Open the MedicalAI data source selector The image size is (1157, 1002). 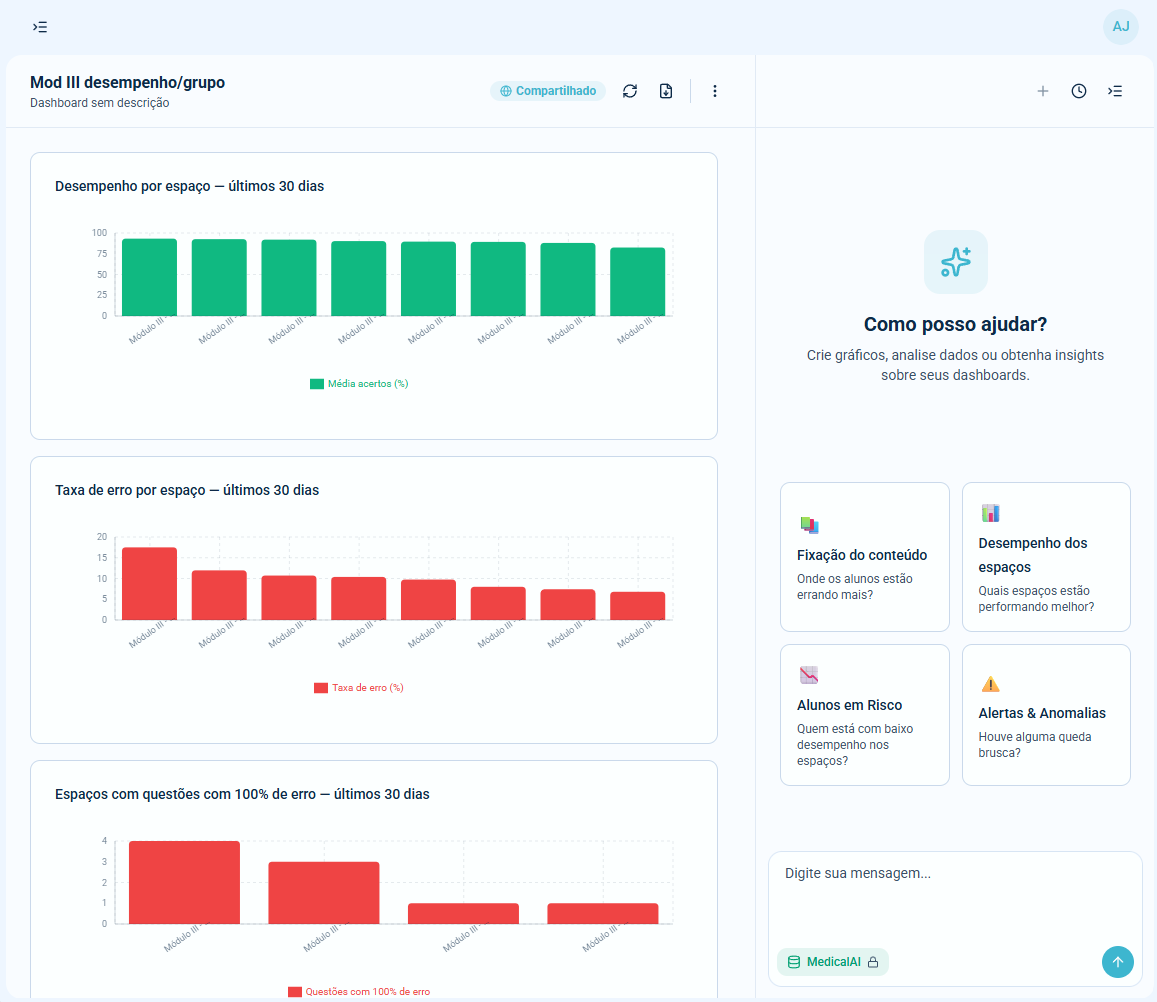pos(833,962)
